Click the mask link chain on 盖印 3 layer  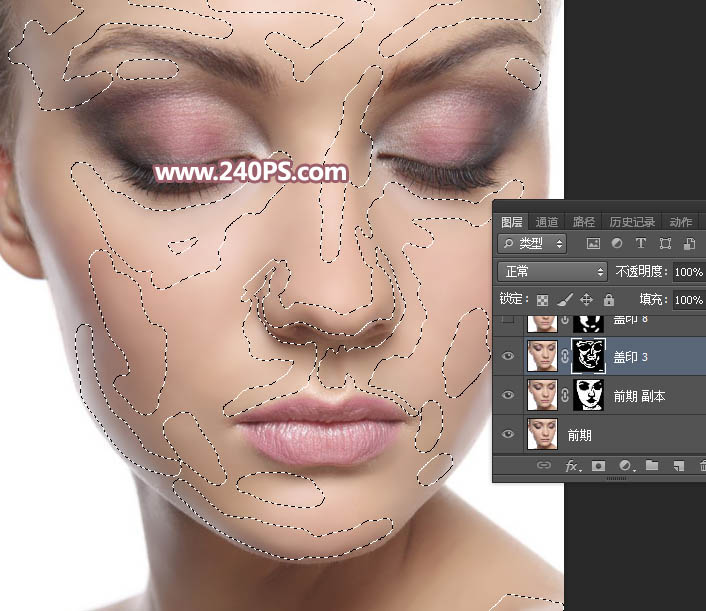pos(565,356)
